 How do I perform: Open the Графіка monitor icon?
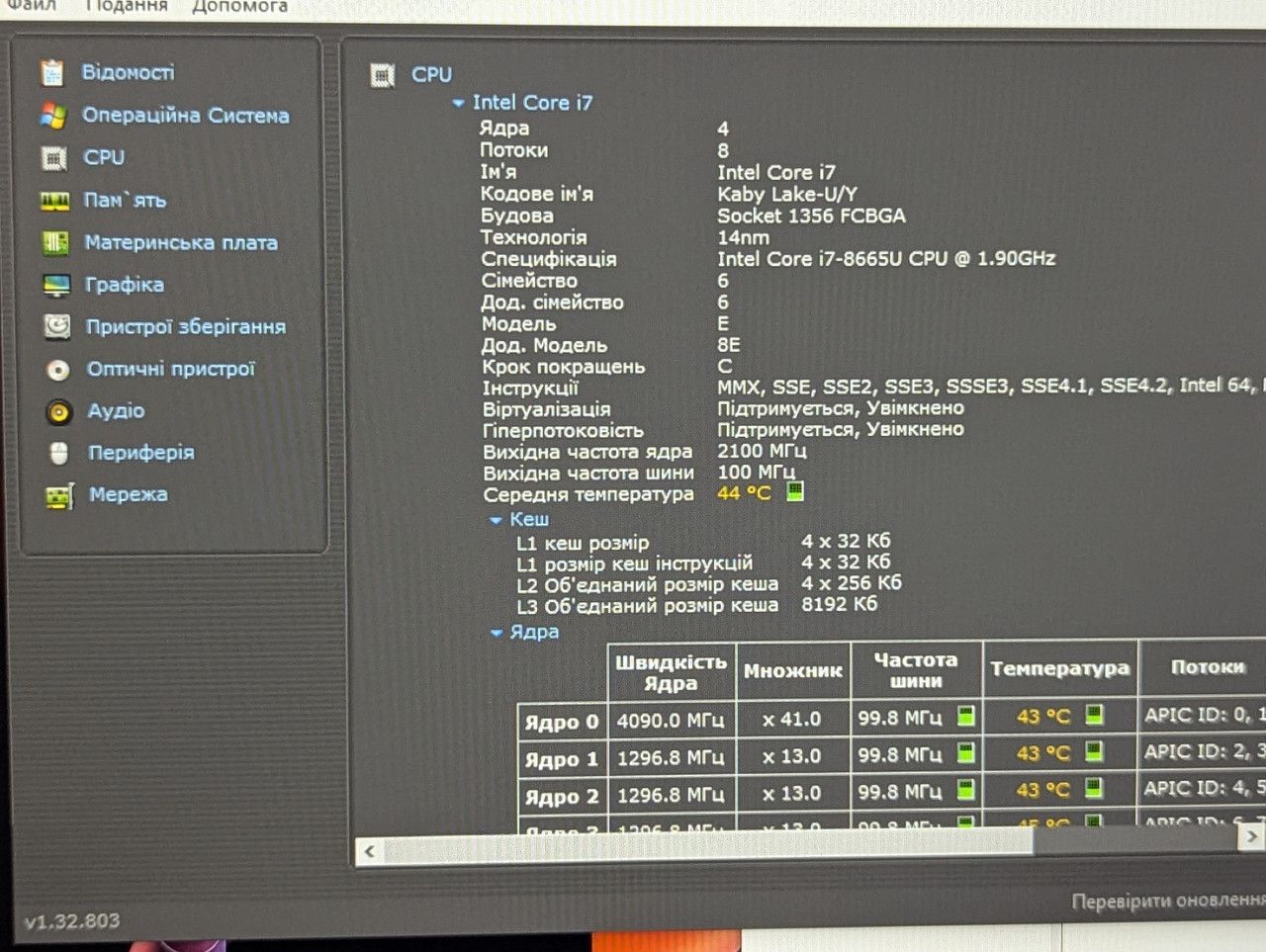pyautogui.click(x=57, y=286)
